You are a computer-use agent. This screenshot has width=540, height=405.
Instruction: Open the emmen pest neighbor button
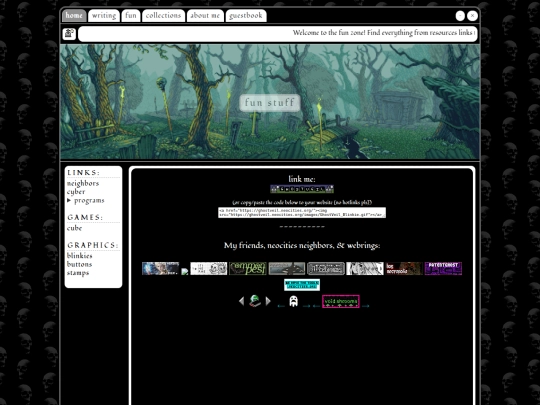[x=248, y=269]
